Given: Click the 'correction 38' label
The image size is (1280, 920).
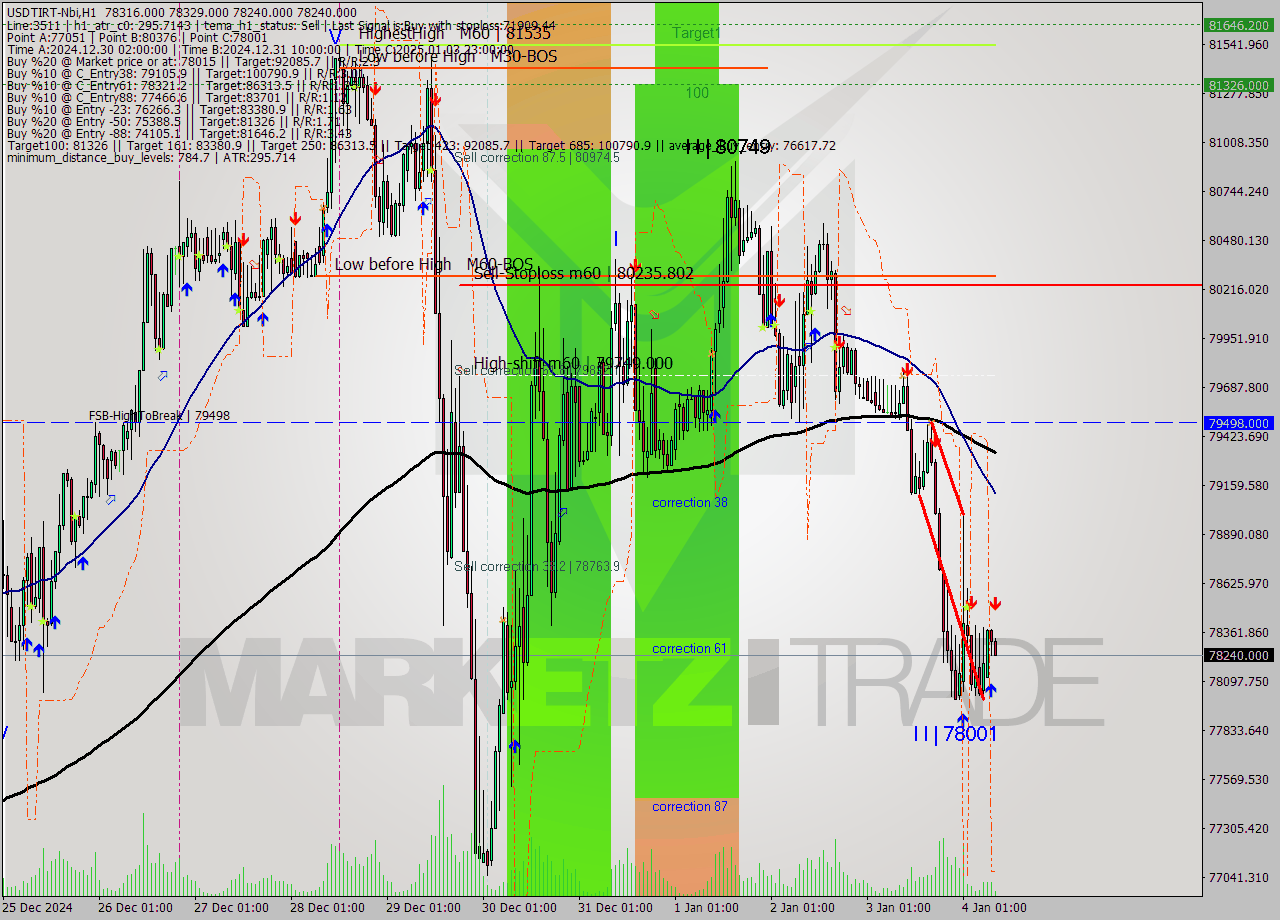Looking at the screenshot, I should [690, 502].
